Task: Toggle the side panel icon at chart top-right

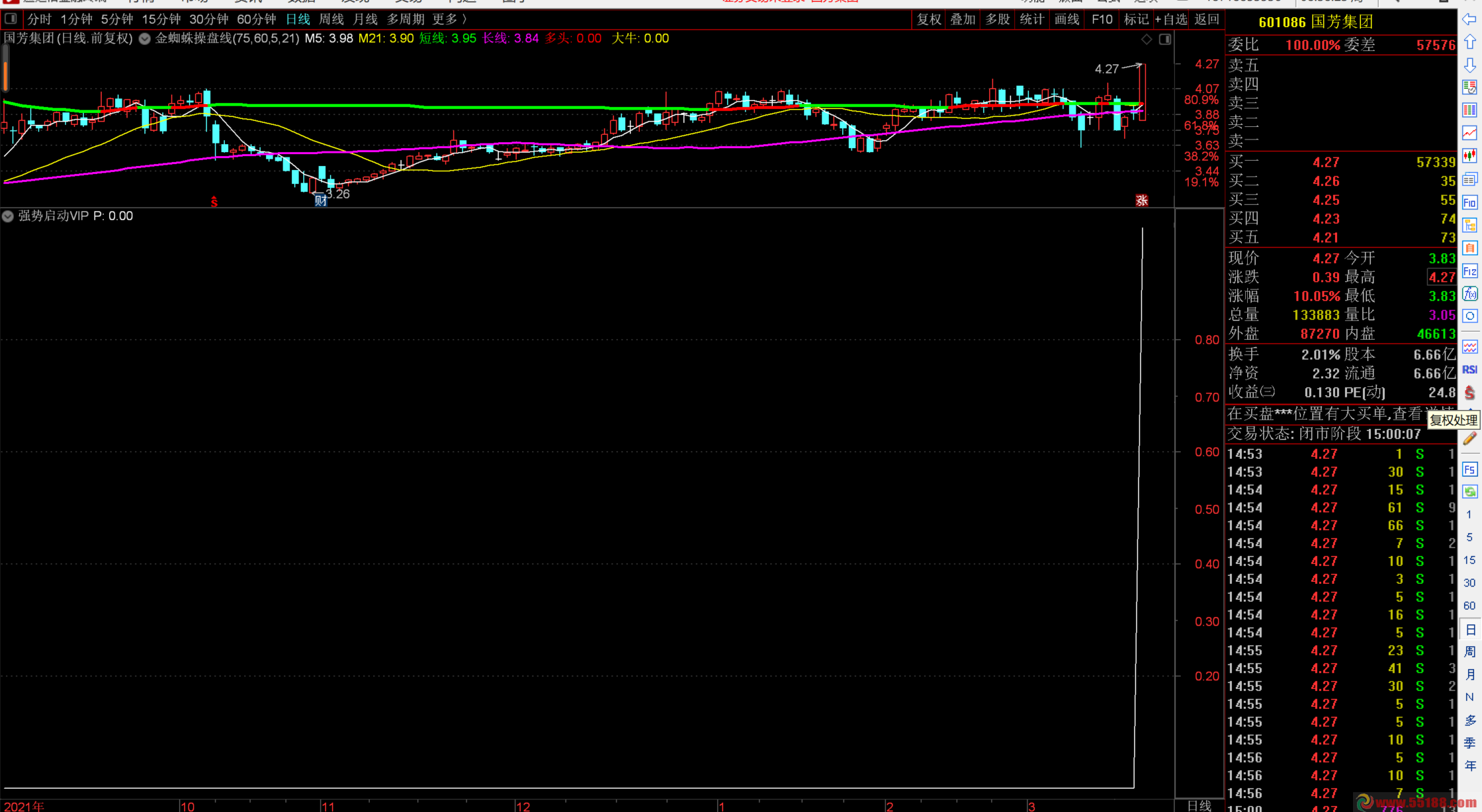Action: (x=1165, y=40)
